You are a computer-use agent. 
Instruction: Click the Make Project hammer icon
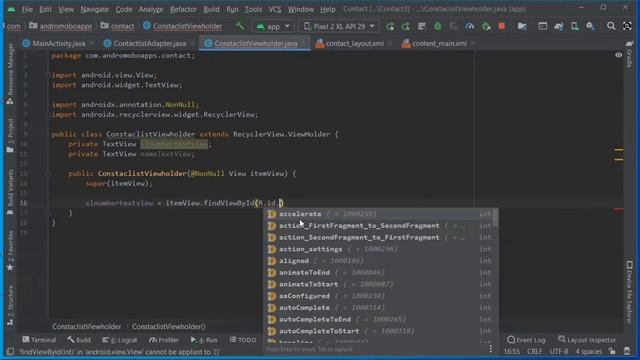(240, 26)
